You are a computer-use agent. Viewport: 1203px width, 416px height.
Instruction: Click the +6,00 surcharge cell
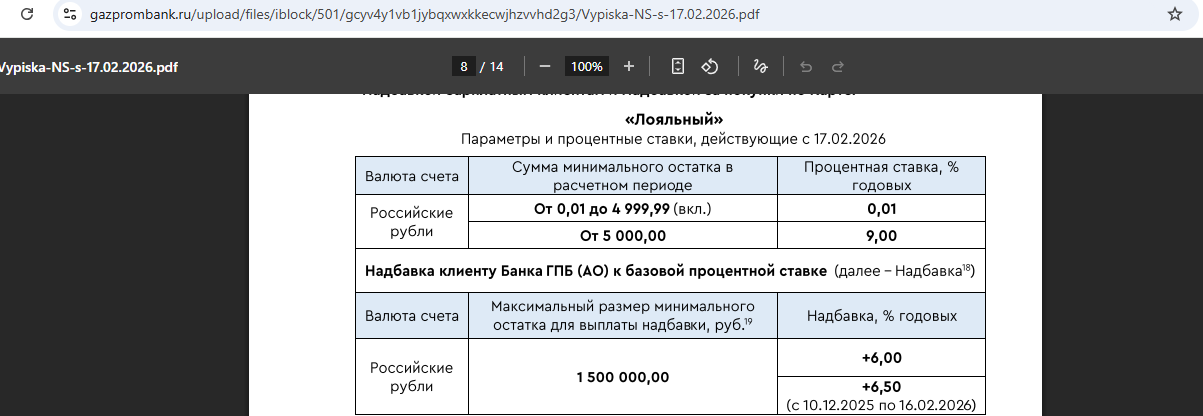click(x=881, y=358)
